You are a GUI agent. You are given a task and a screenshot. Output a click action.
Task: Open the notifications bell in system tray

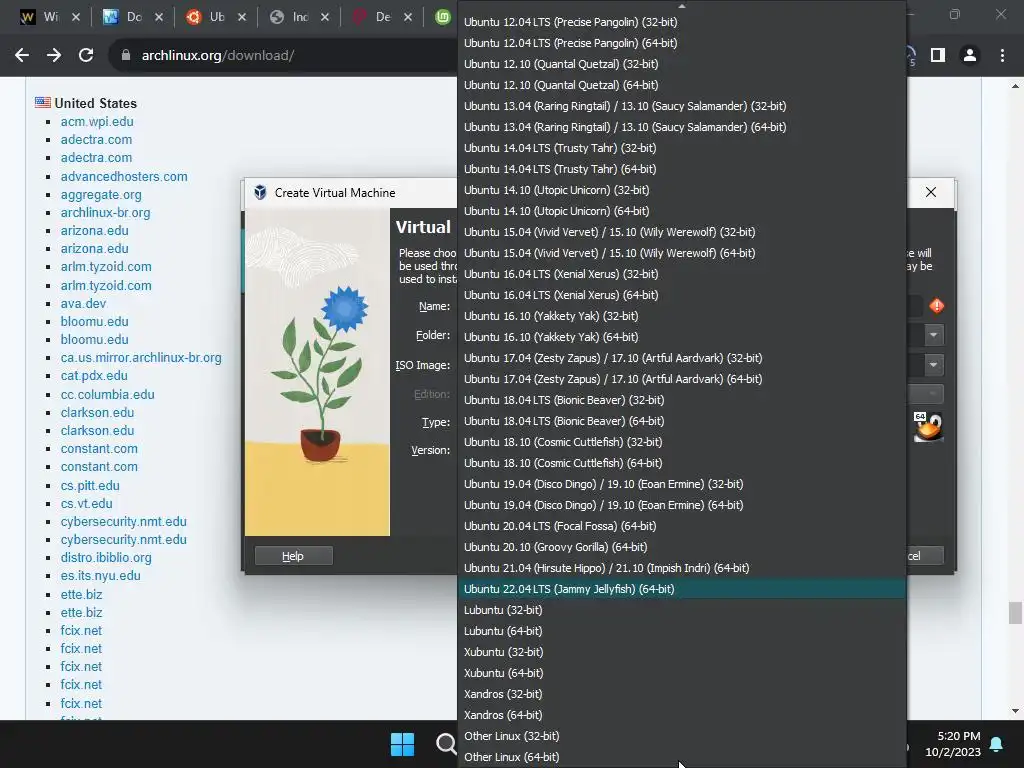997,744
